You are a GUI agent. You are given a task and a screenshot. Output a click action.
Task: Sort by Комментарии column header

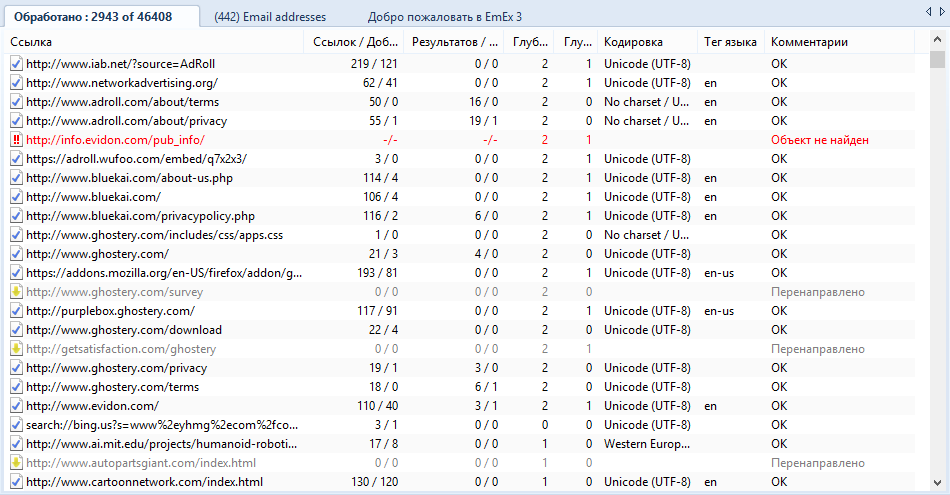(839, 42)
